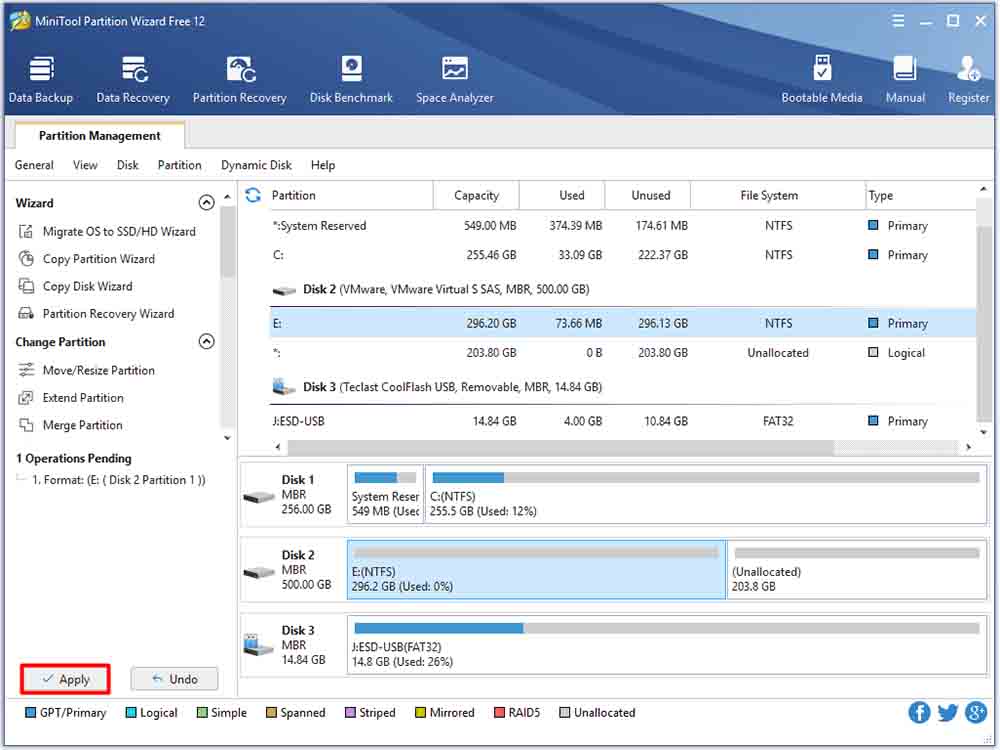Open the Facebook share link

[919, 712]
